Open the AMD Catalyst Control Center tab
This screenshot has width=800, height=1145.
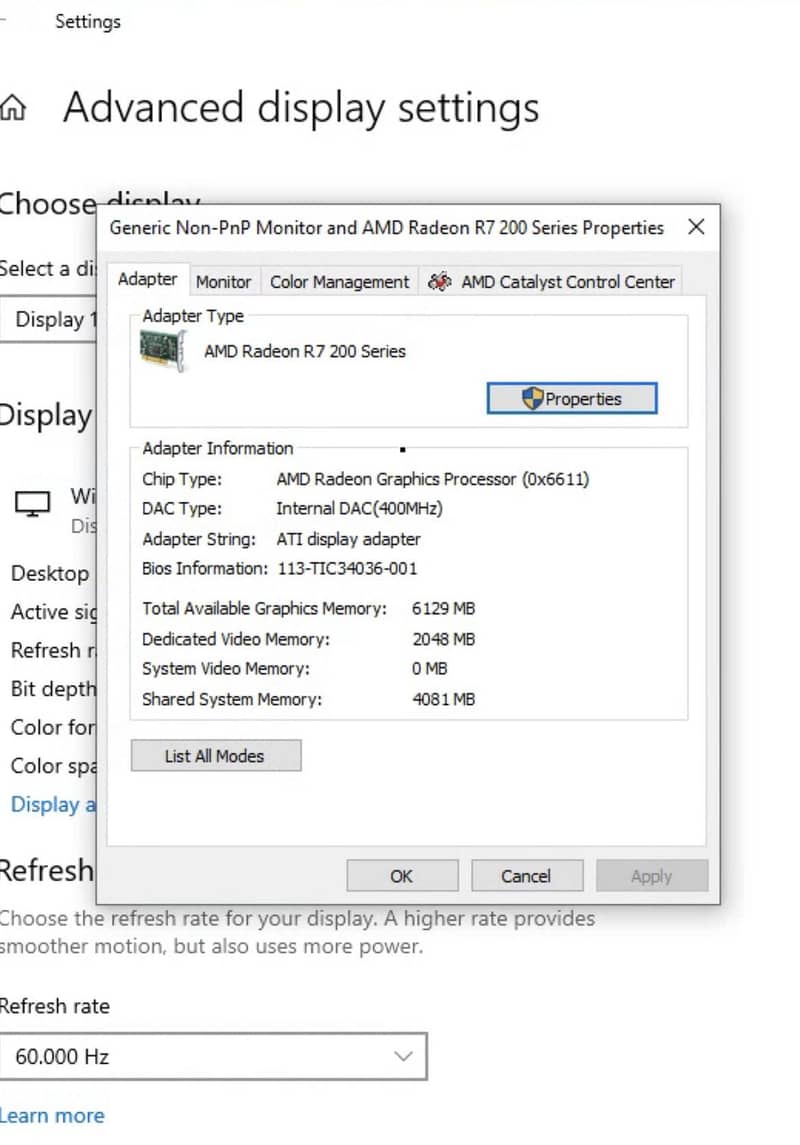[x=565, y=281]
